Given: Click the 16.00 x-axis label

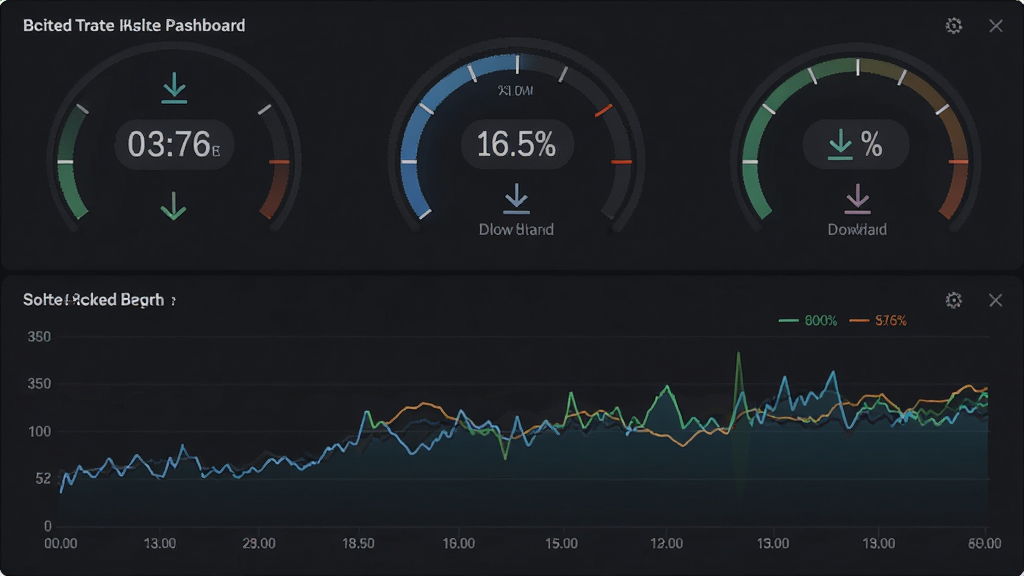Looking at the screenshot, I should click(x=458, y=543).
